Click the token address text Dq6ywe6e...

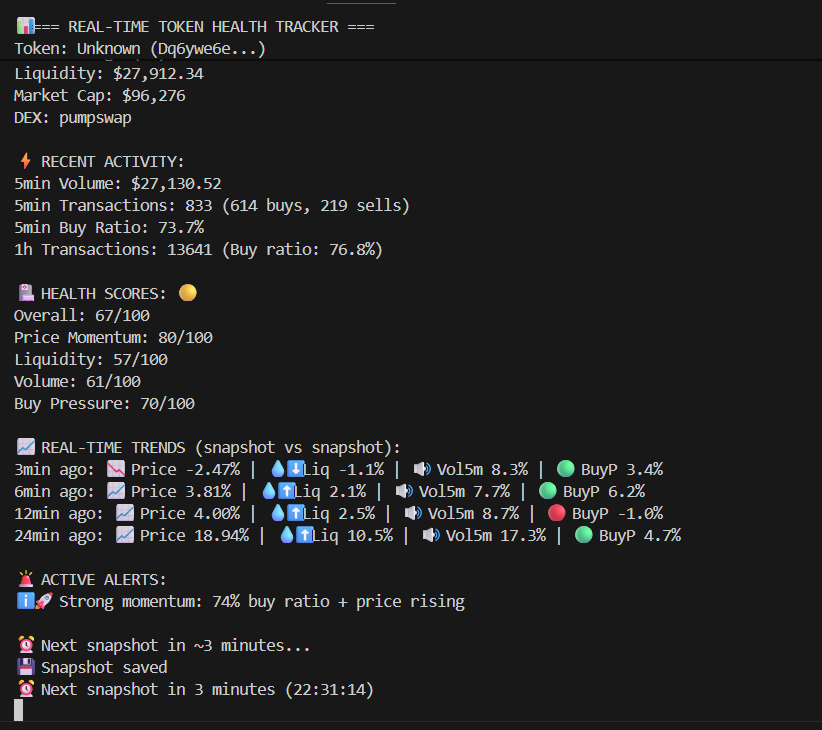[194, 49]
